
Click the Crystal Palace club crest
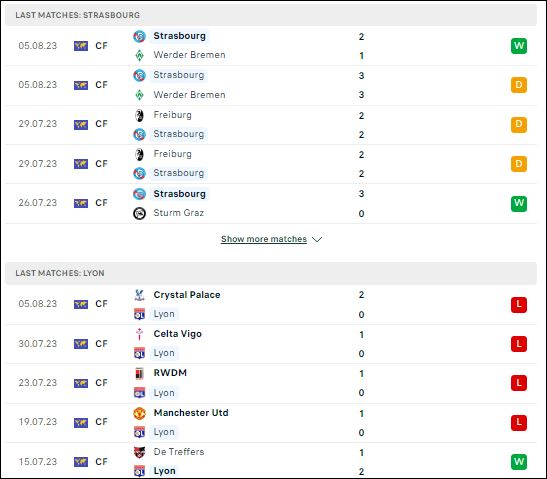click(139, 295)
